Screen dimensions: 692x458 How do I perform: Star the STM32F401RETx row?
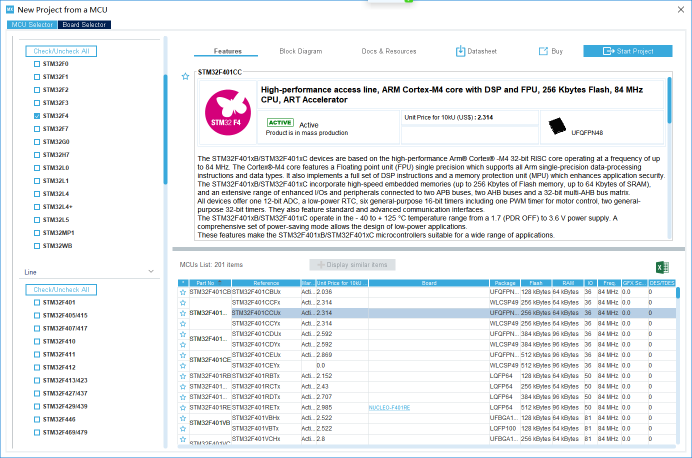coord(183,408)
